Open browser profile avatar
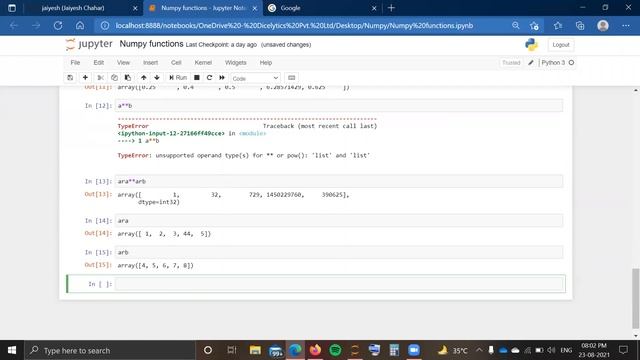 tap(603, 25)
